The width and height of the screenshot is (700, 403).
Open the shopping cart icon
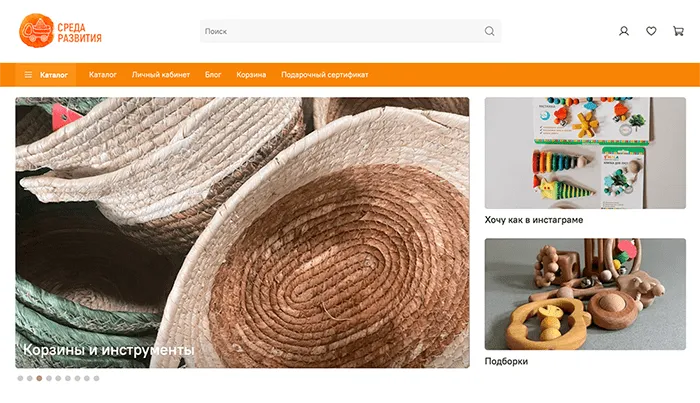click(678, 31)
